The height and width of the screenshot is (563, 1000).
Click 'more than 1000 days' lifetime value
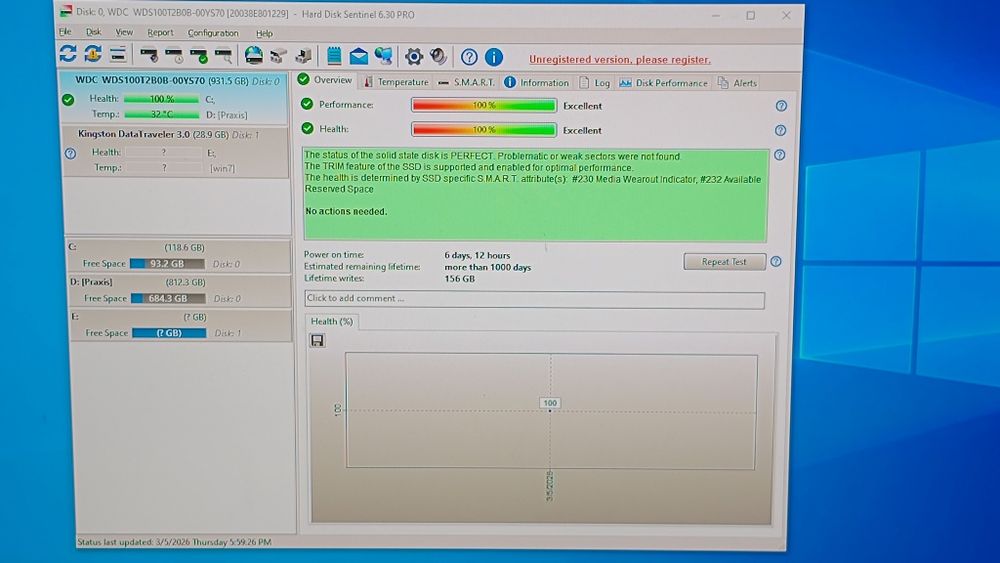click(487, 267)
